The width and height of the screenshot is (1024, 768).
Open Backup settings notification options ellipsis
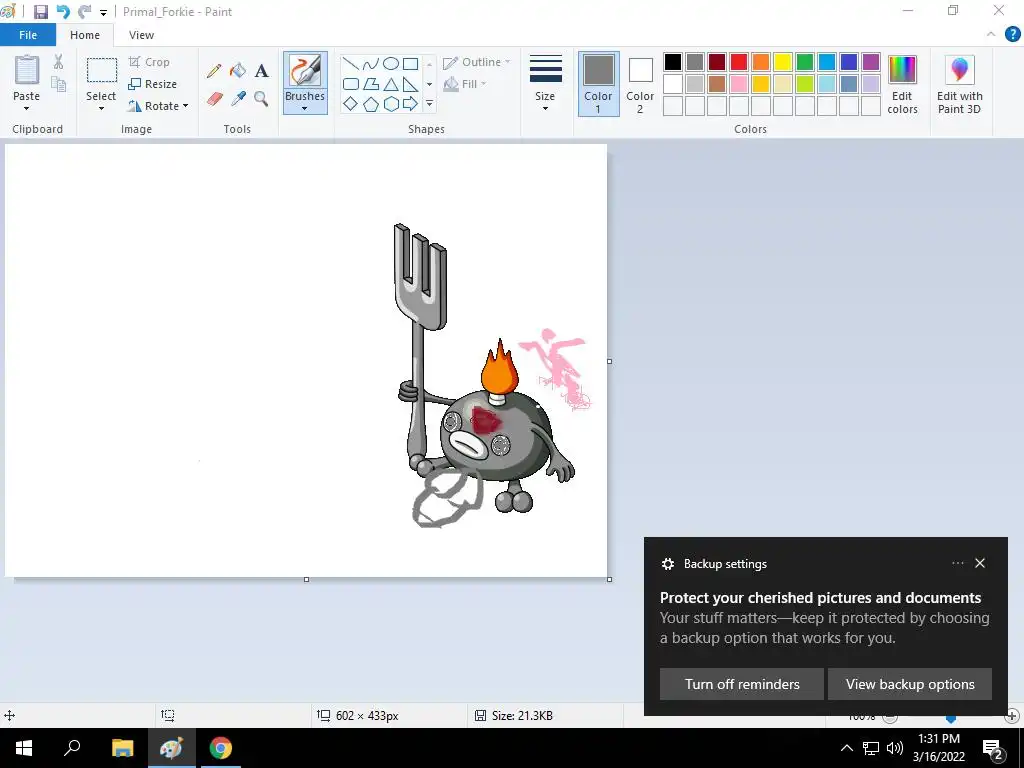(957, 563)
